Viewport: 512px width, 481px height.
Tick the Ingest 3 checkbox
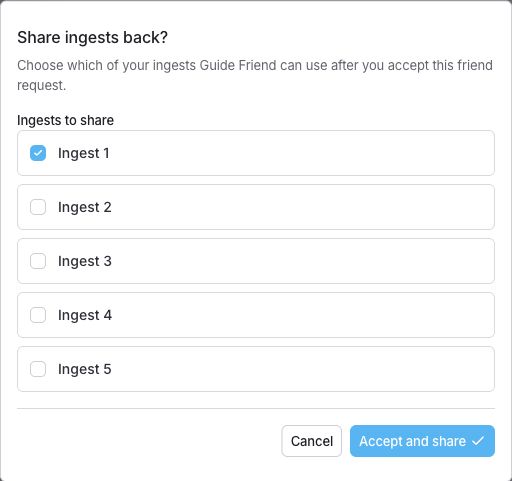click(38, 261)
